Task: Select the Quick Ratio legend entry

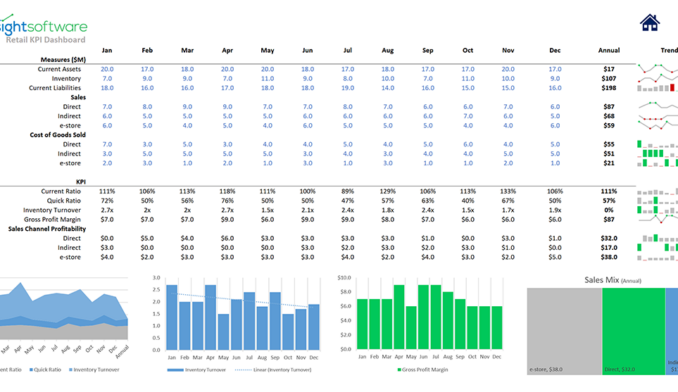Action: coord(45,370)
